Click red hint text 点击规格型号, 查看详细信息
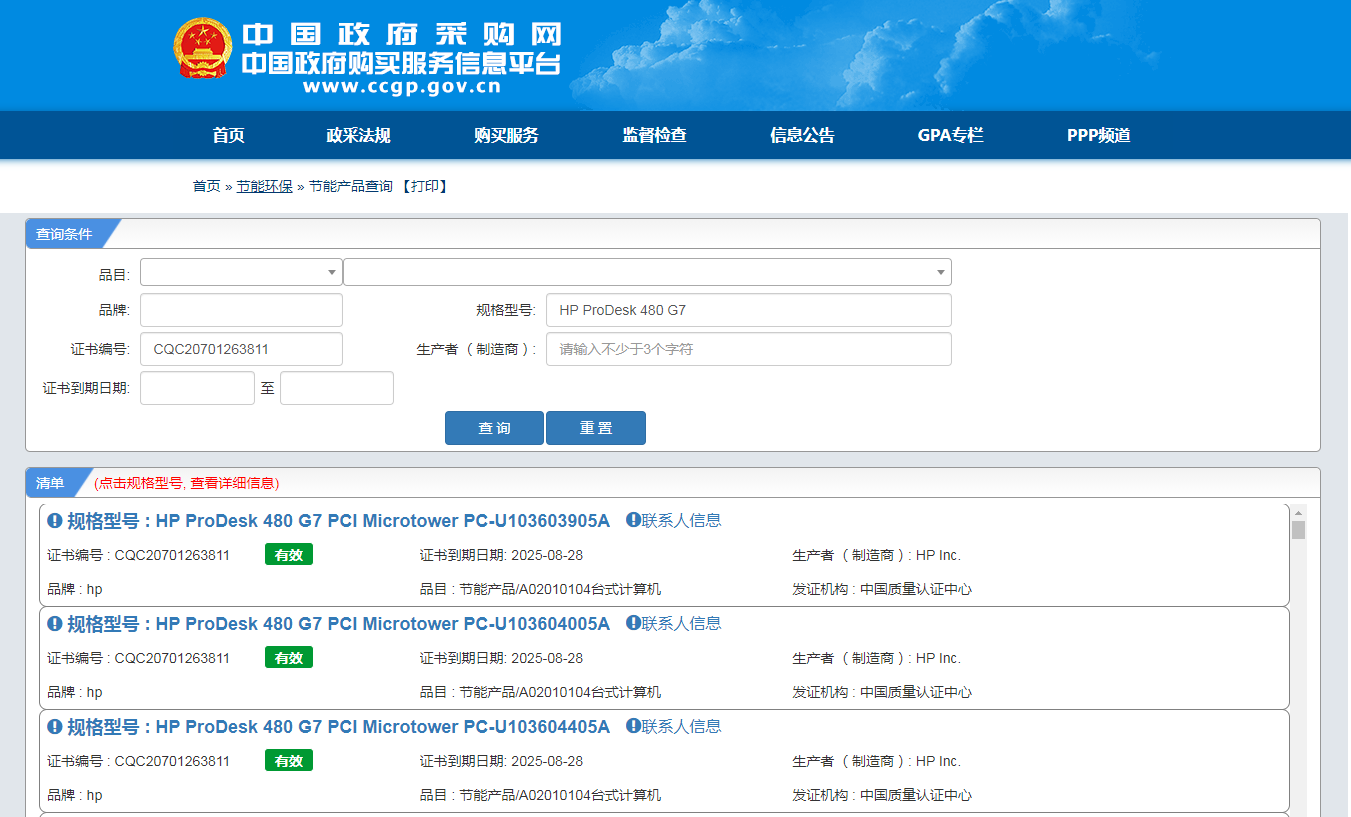The height and width of the screenshot is (817, 1351). tap(187, 483)
